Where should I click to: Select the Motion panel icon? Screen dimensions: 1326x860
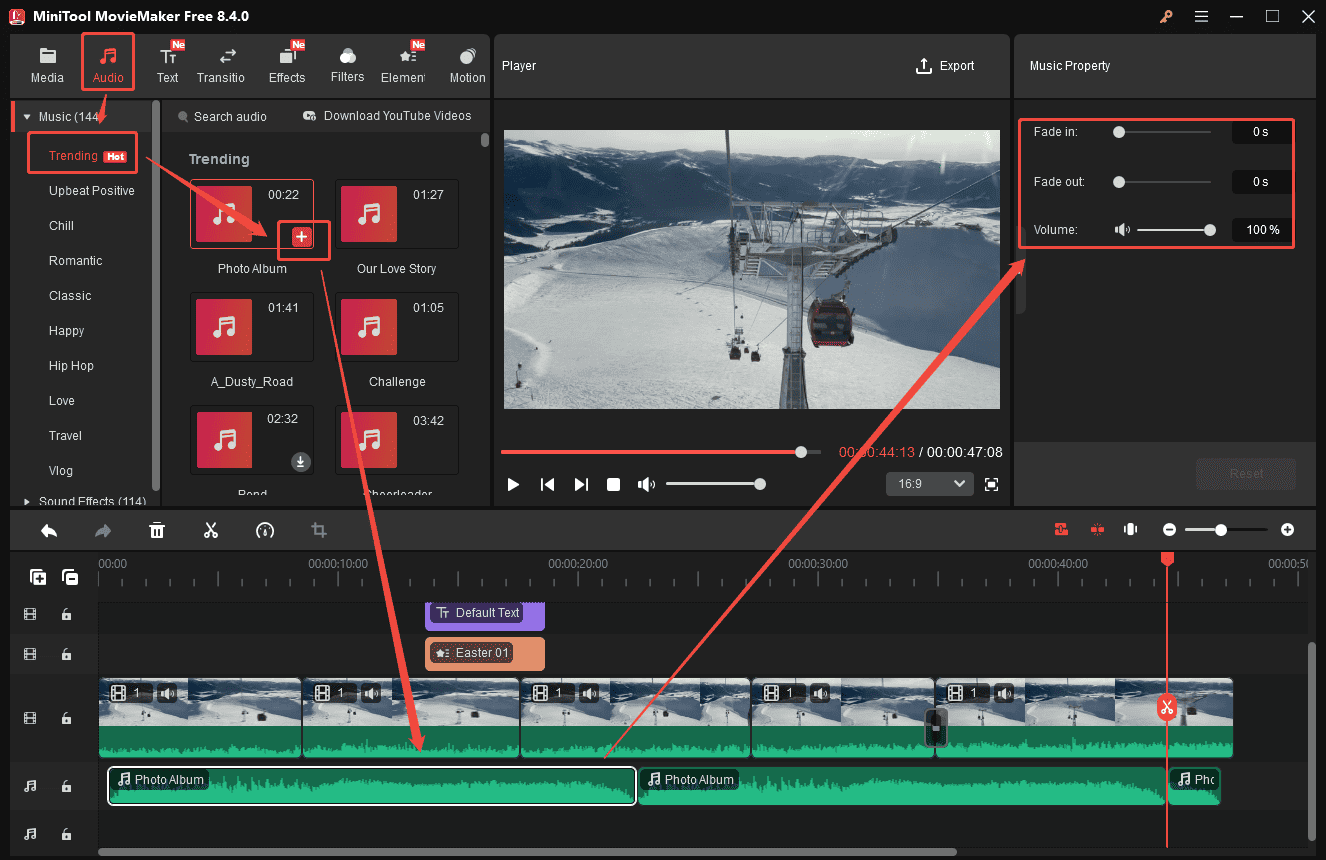pyautogui.click(x=467, y=62)
